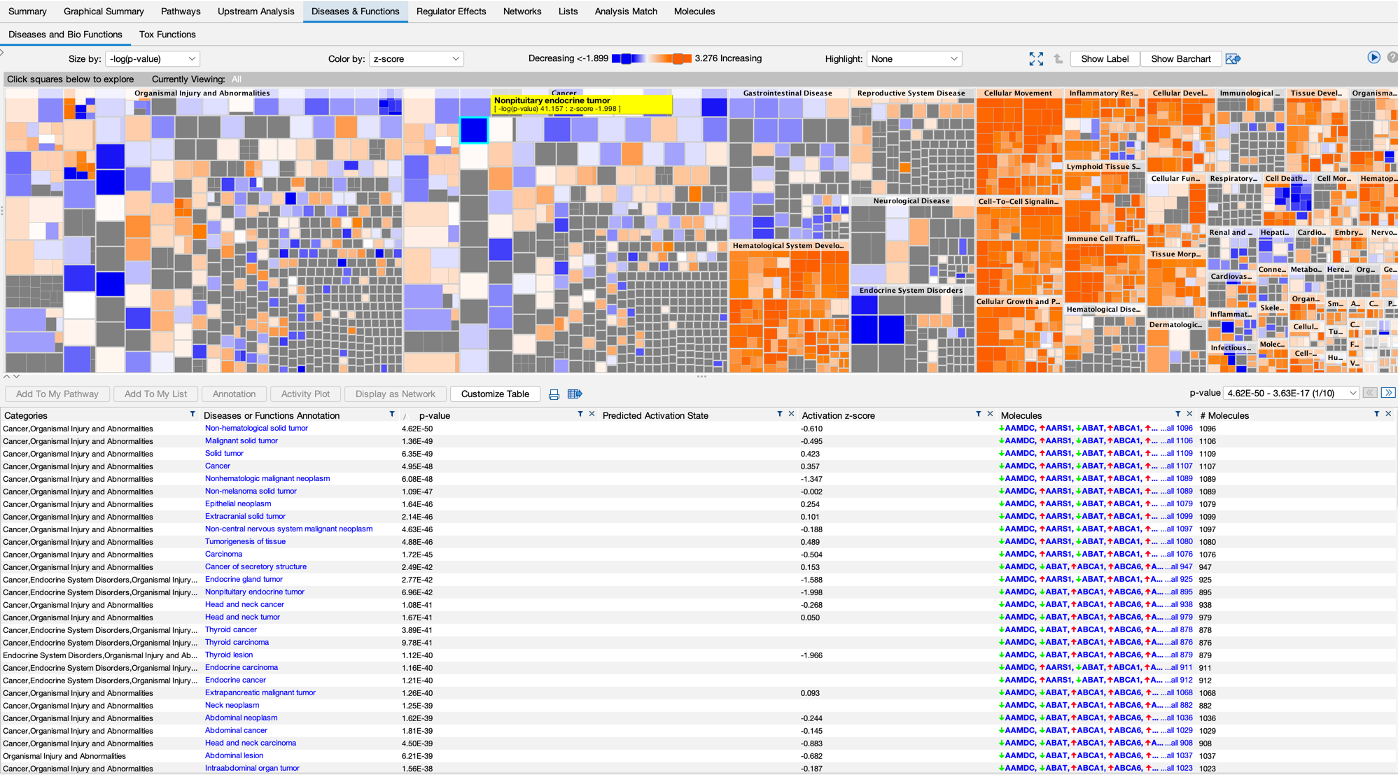
Task: Switch to Summary tab
Action: tap(27, 12)
